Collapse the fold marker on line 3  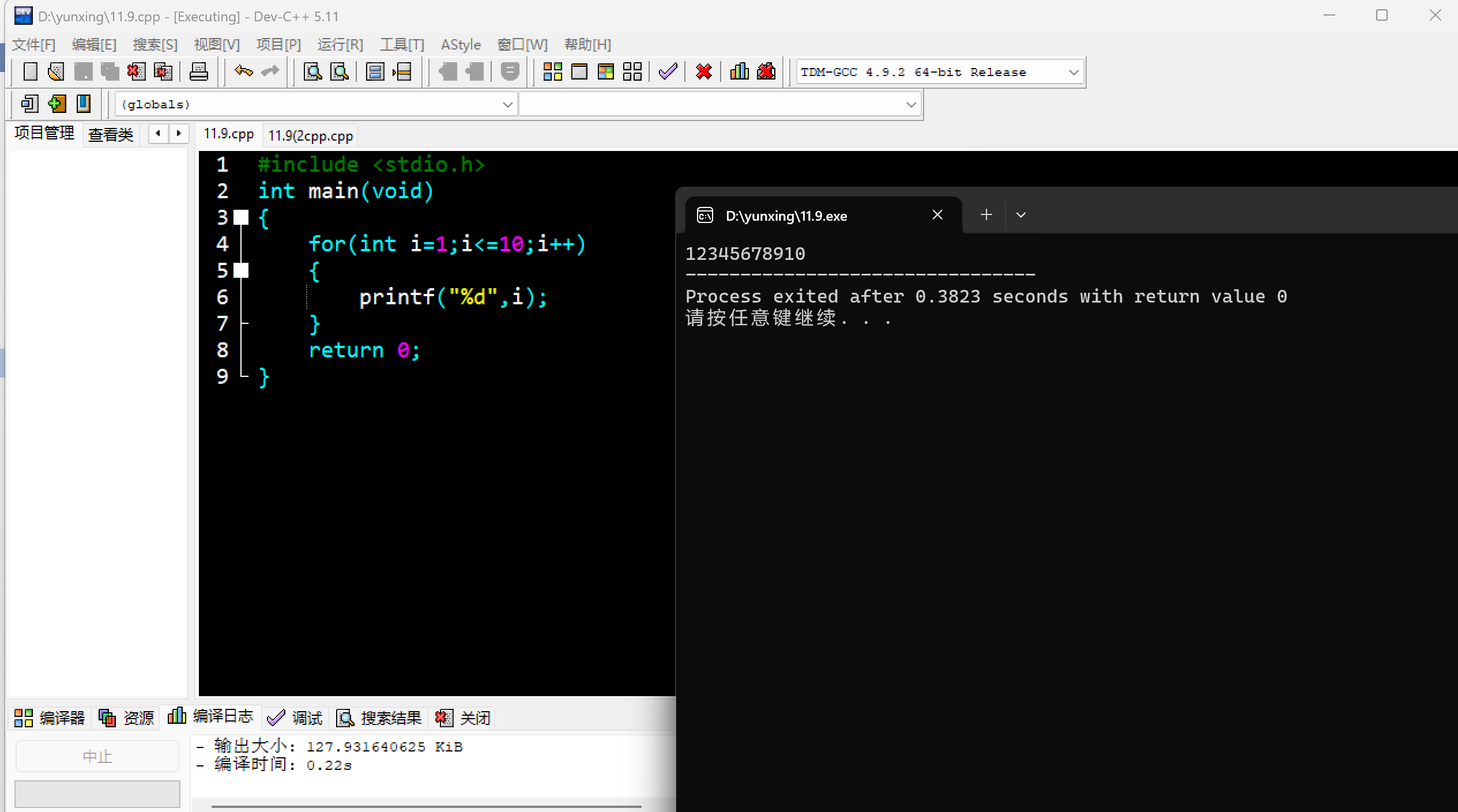241,217
